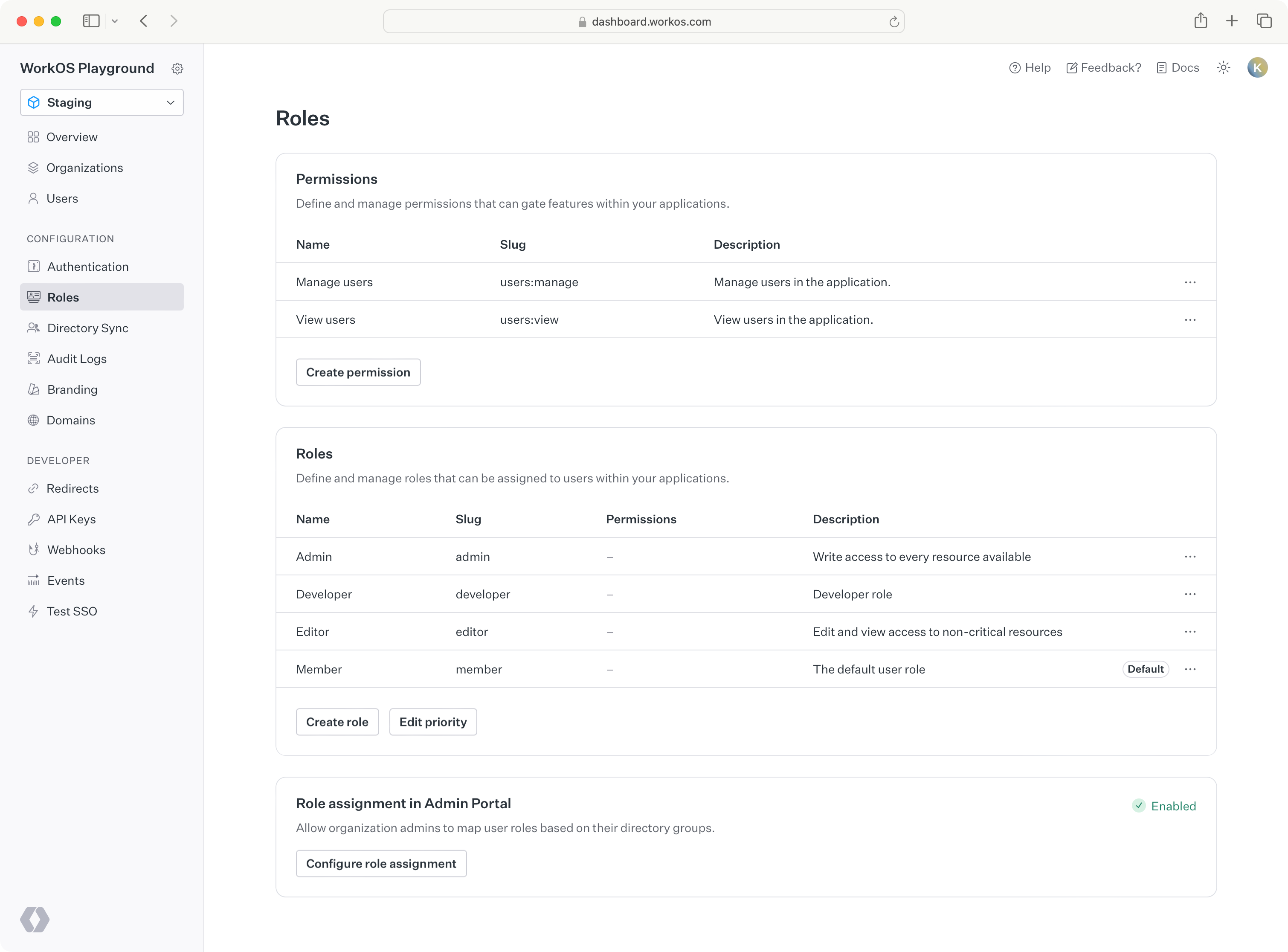Click the search/address bar at top
1288x952 pixels.
pos(644,20)
